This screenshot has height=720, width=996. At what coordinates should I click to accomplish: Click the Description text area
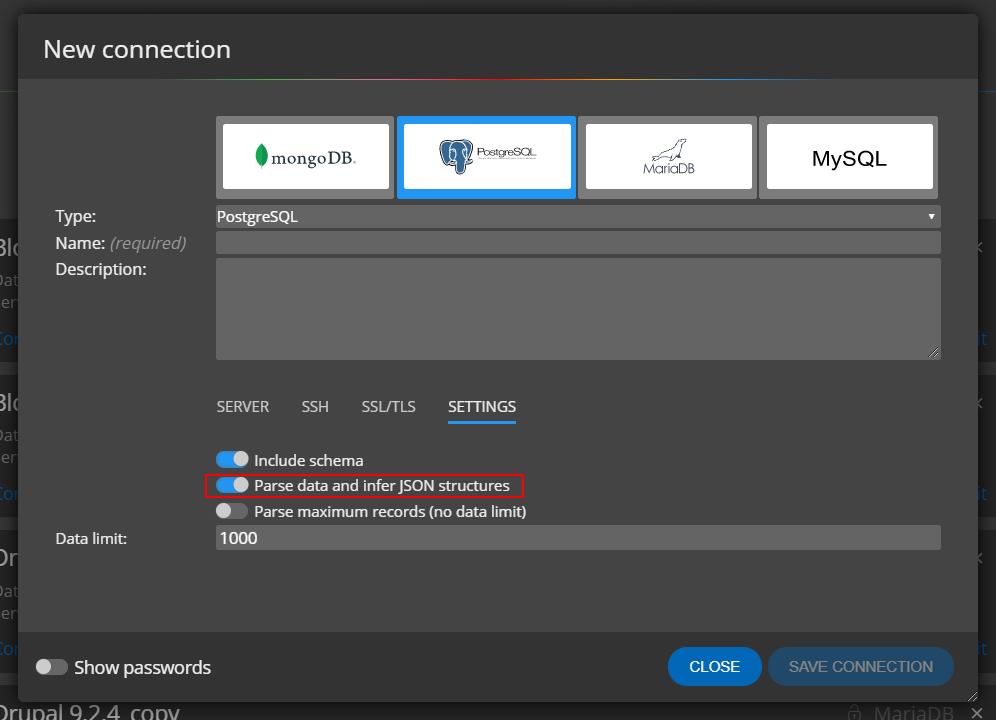tap(578, 309)
